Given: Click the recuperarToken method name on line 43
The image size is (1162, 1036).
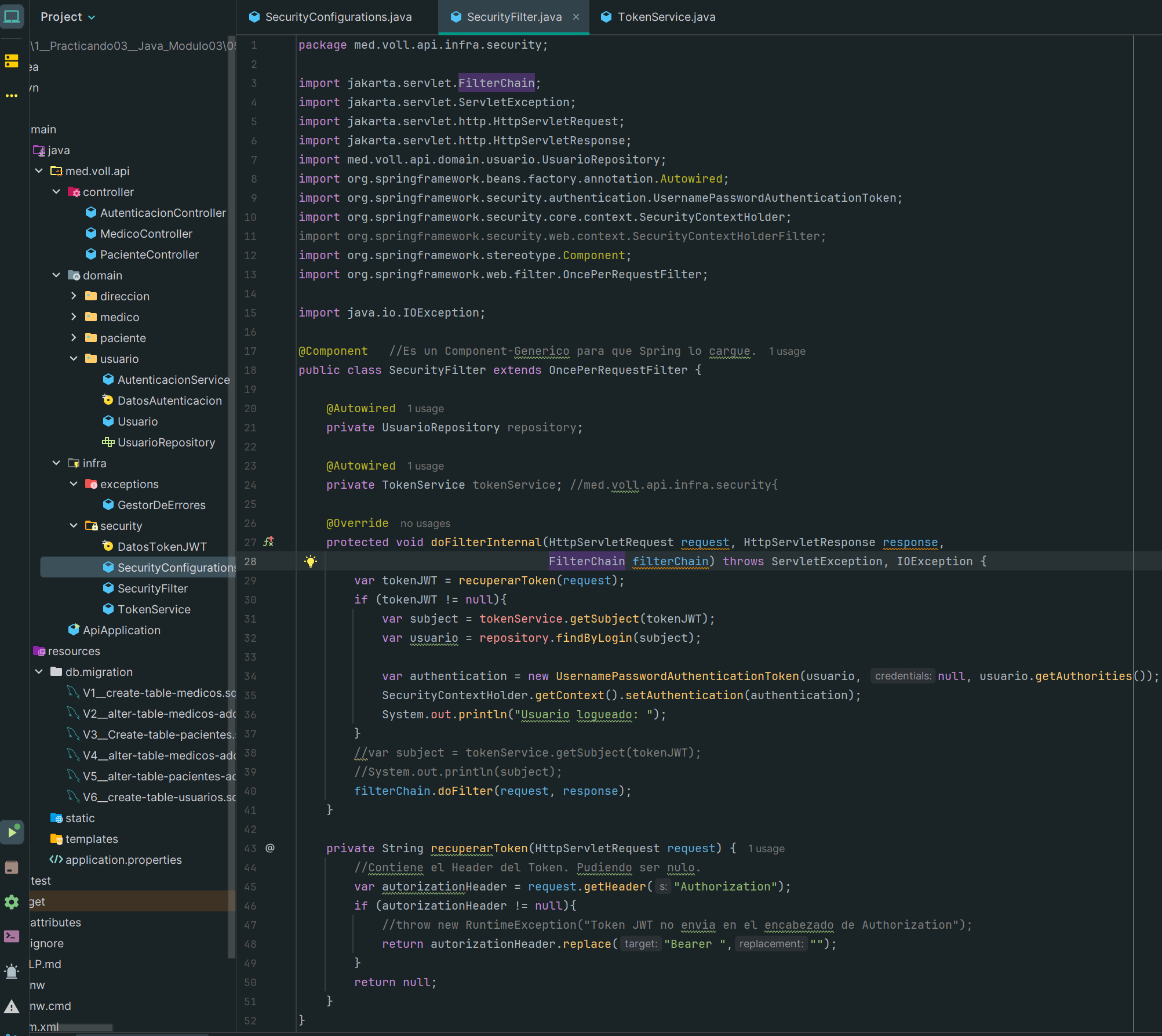Looking at the screenshot, I should 479,848.
